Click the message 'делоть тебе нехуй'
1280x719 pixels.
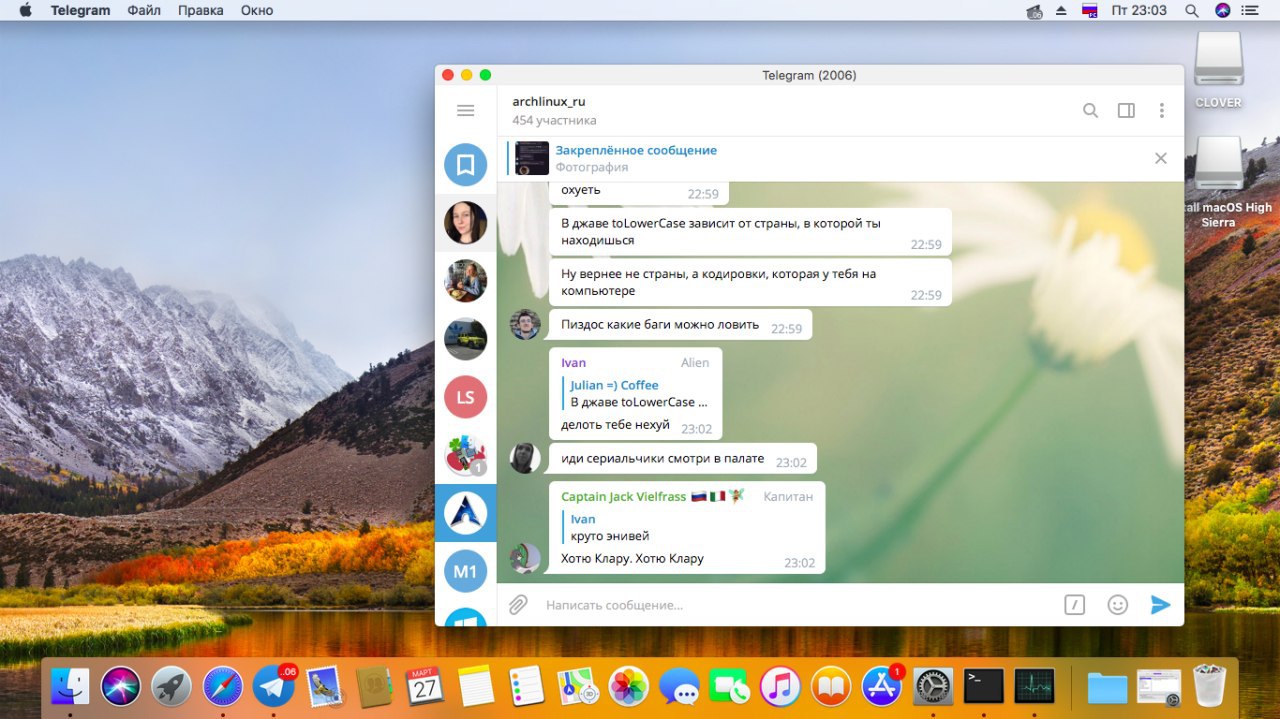[615, 425]
